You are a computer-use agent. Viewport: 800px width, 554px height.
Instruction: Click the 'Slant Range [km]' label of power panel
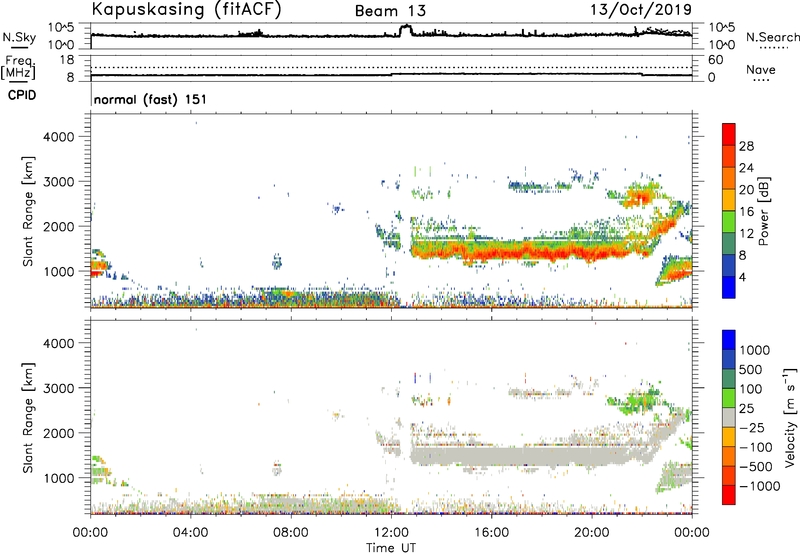click(x=28, y=211)
